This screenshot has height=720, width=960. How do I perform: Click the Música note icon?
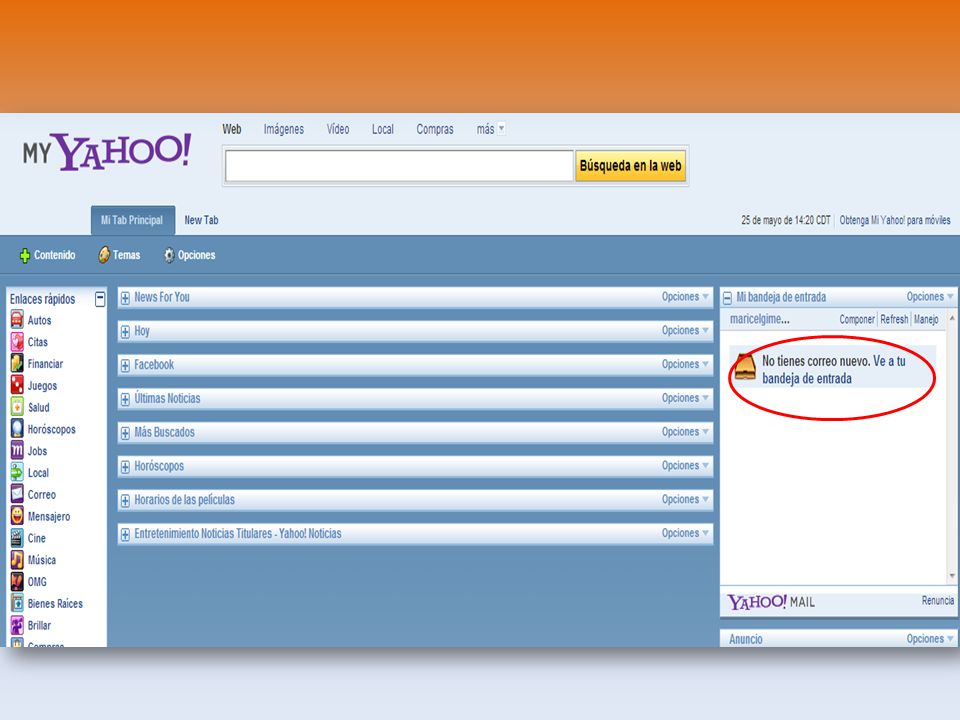(x=17, y=560)
